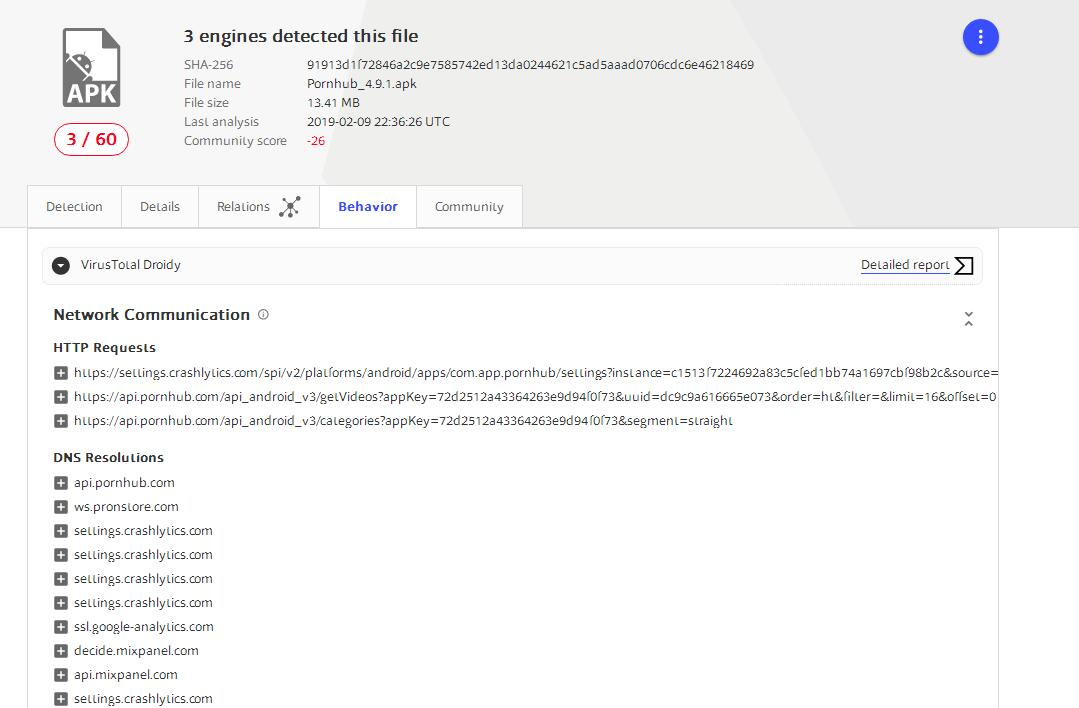Click the api_android_v3/categories URL text
The height and width of the screenshot is (708, 1079).
point(403,421)
